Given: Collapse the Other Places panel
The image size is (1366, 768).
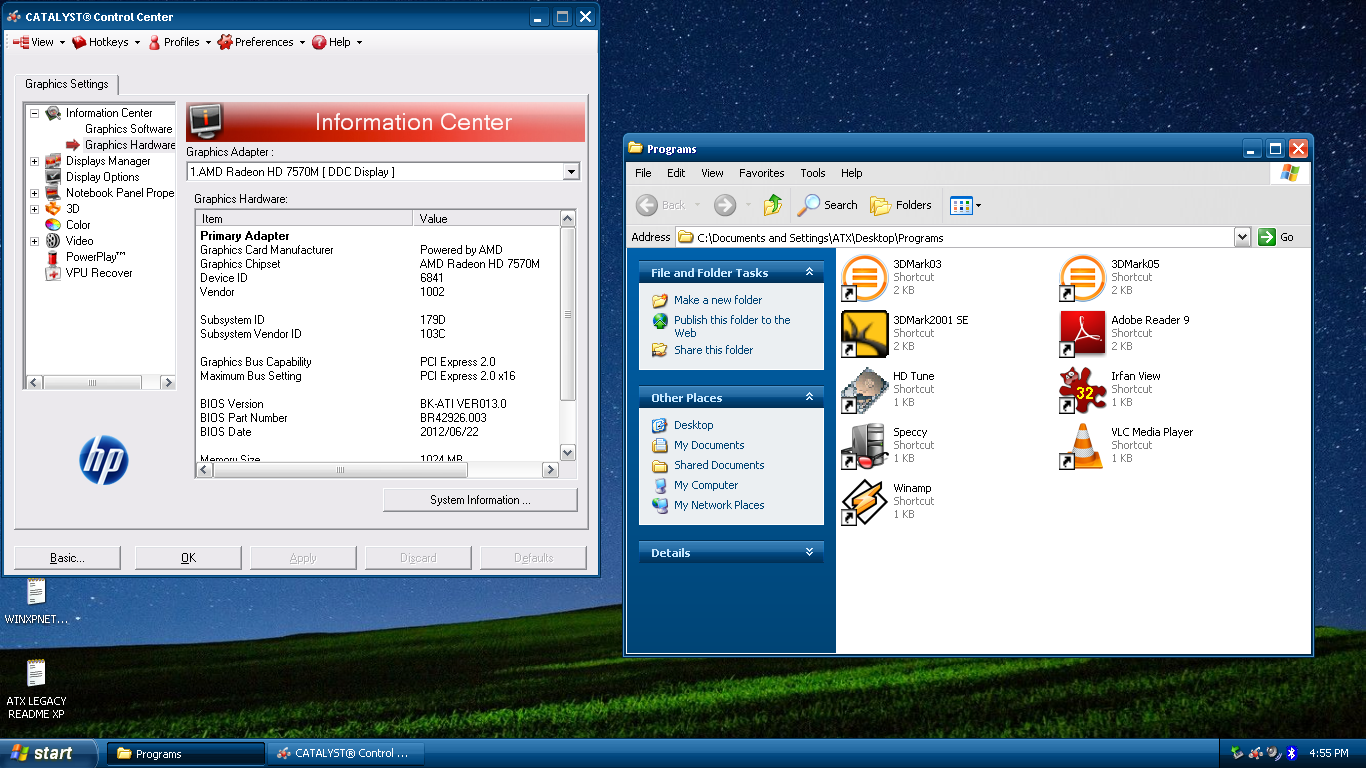Looking at the screenshot, I should pyautogui.click(x=809, y=397).
